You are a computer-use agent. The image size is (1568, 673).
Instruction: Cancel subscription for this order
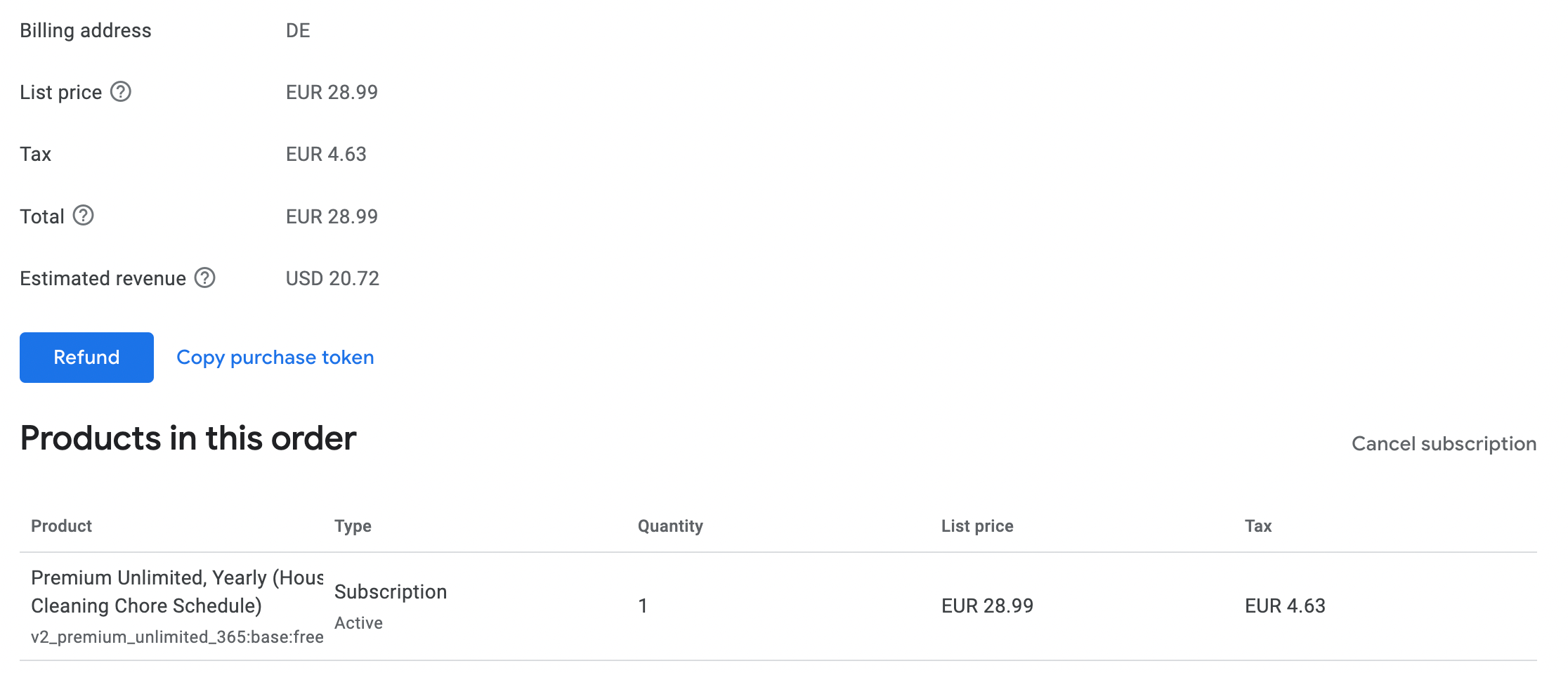pos(1444,444)
